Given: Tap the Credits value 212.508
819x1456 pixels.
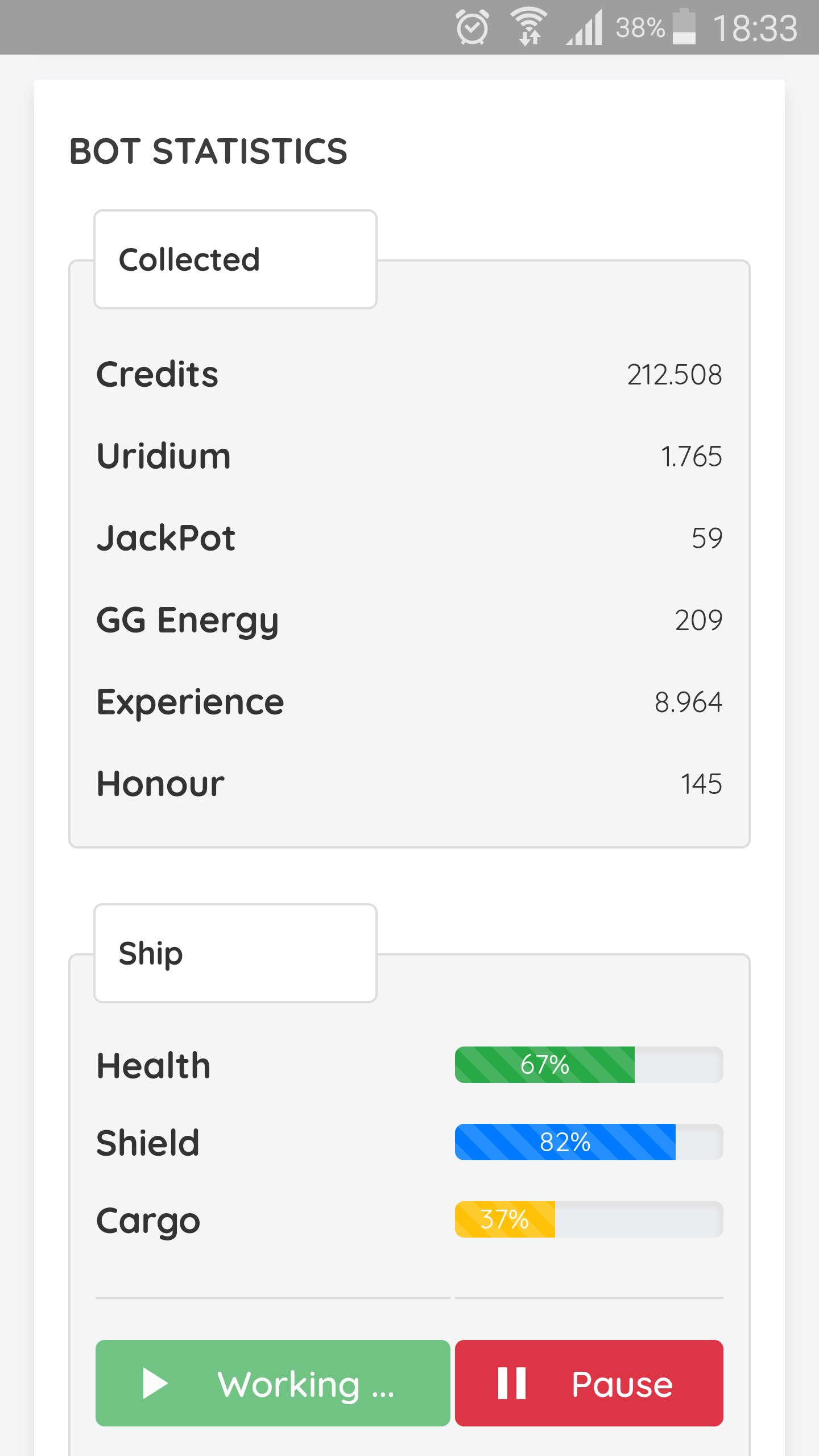Looking at the screenshot, I should pyautogui.click(x=675, y=375).
